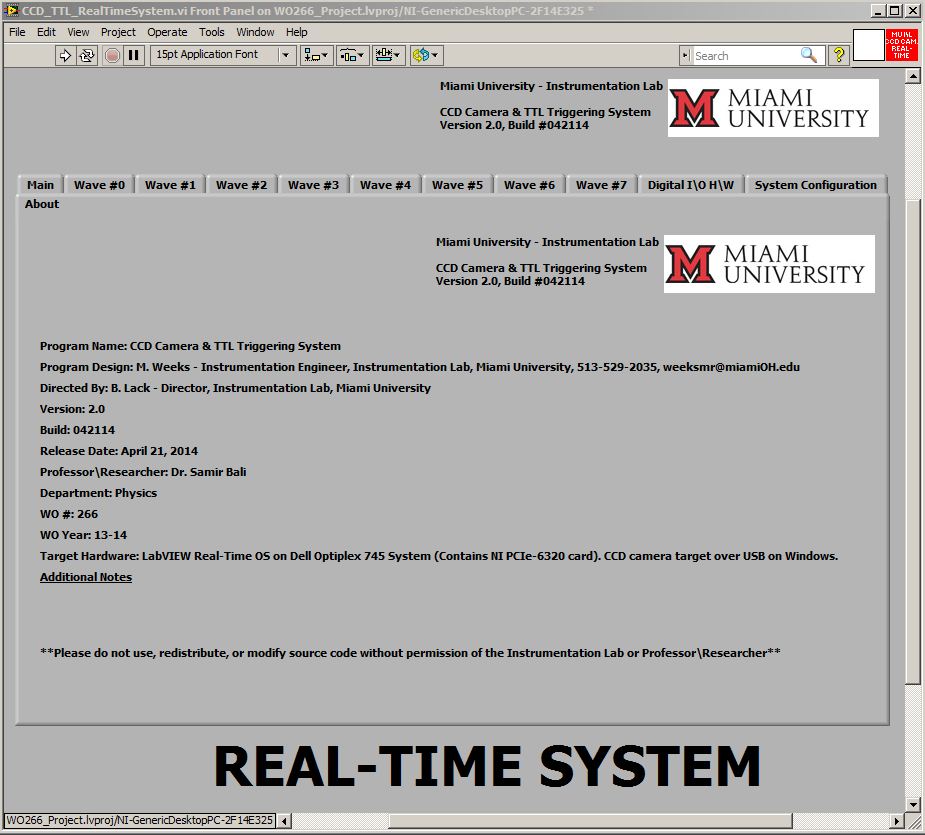Switch to the Wave #6 tab
925x835 pixels.
pyautogui.click(x=529, y=185)
